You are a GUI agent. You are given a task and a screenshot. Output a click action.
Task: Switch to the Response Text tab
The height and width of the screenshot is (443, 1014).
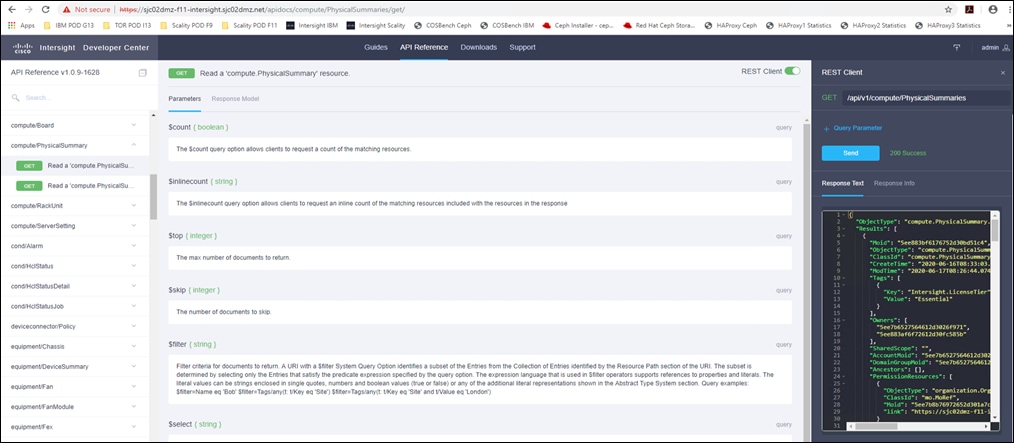point(843,183)
